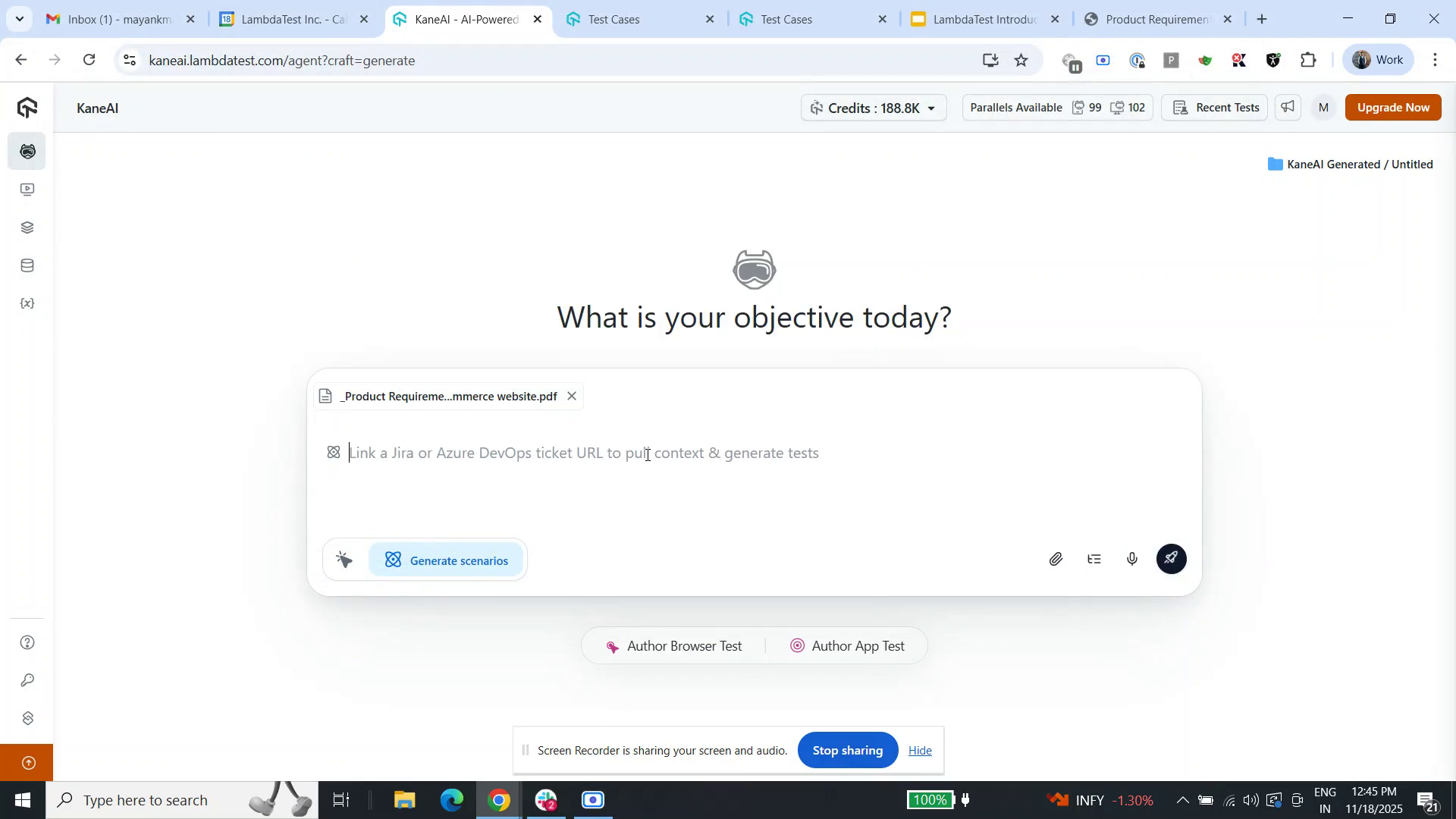Click the announcements megaphone icon

[1287, 107]
